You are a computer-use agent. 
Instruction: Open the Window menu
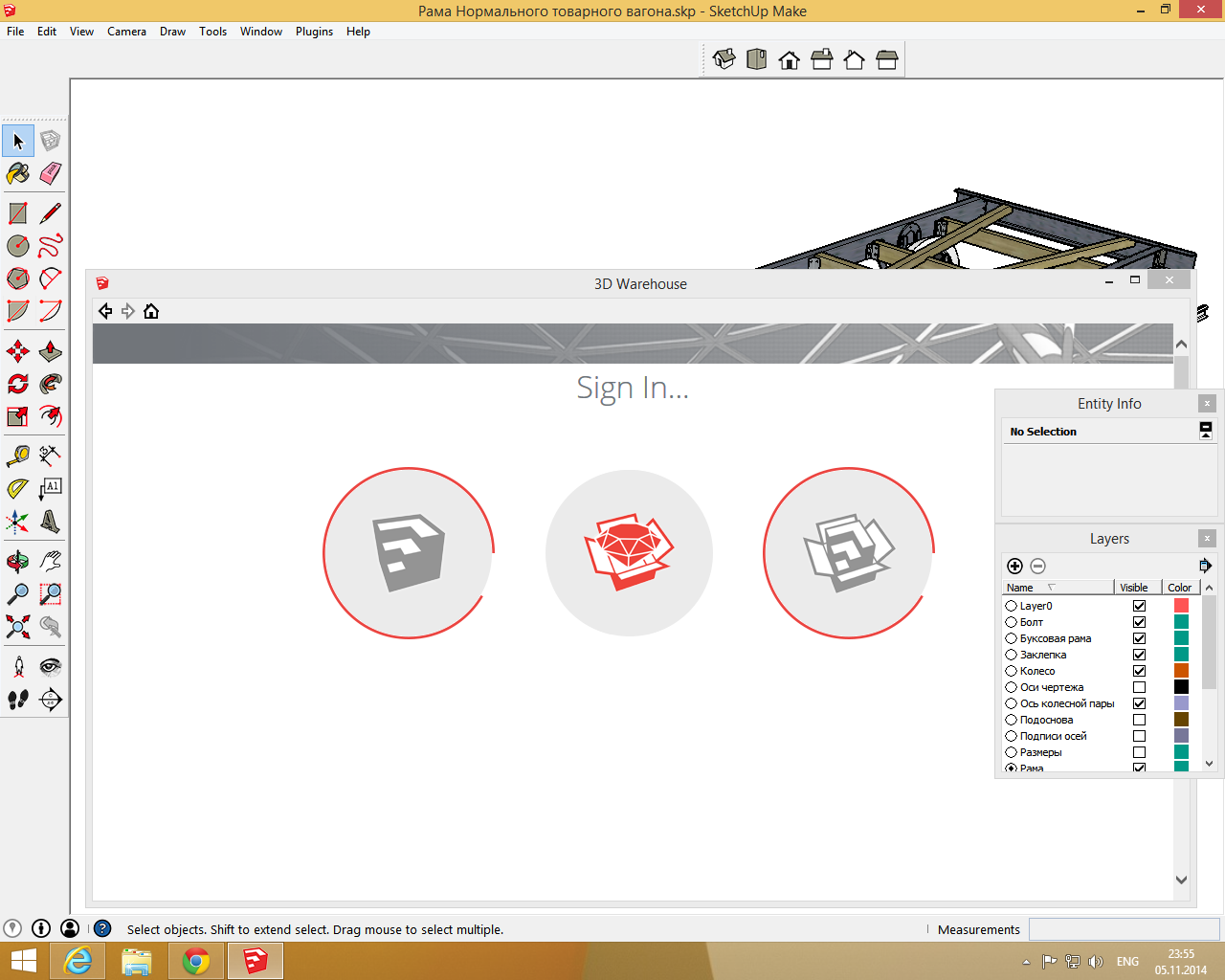[261, 32]
